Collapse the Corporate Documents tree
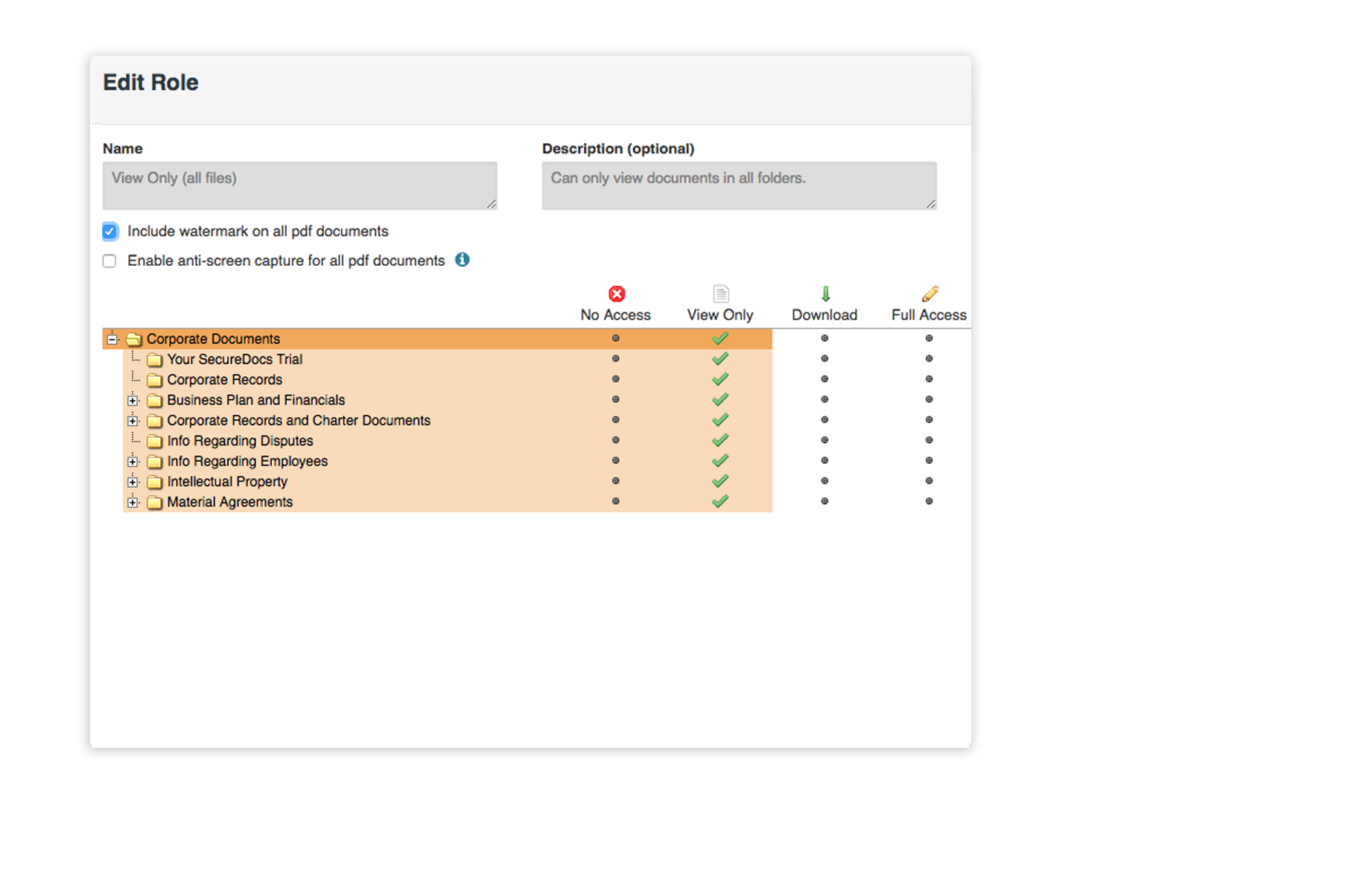Image resolution: width=1372 pixels, height=887 pixels. tap(112, 340)
